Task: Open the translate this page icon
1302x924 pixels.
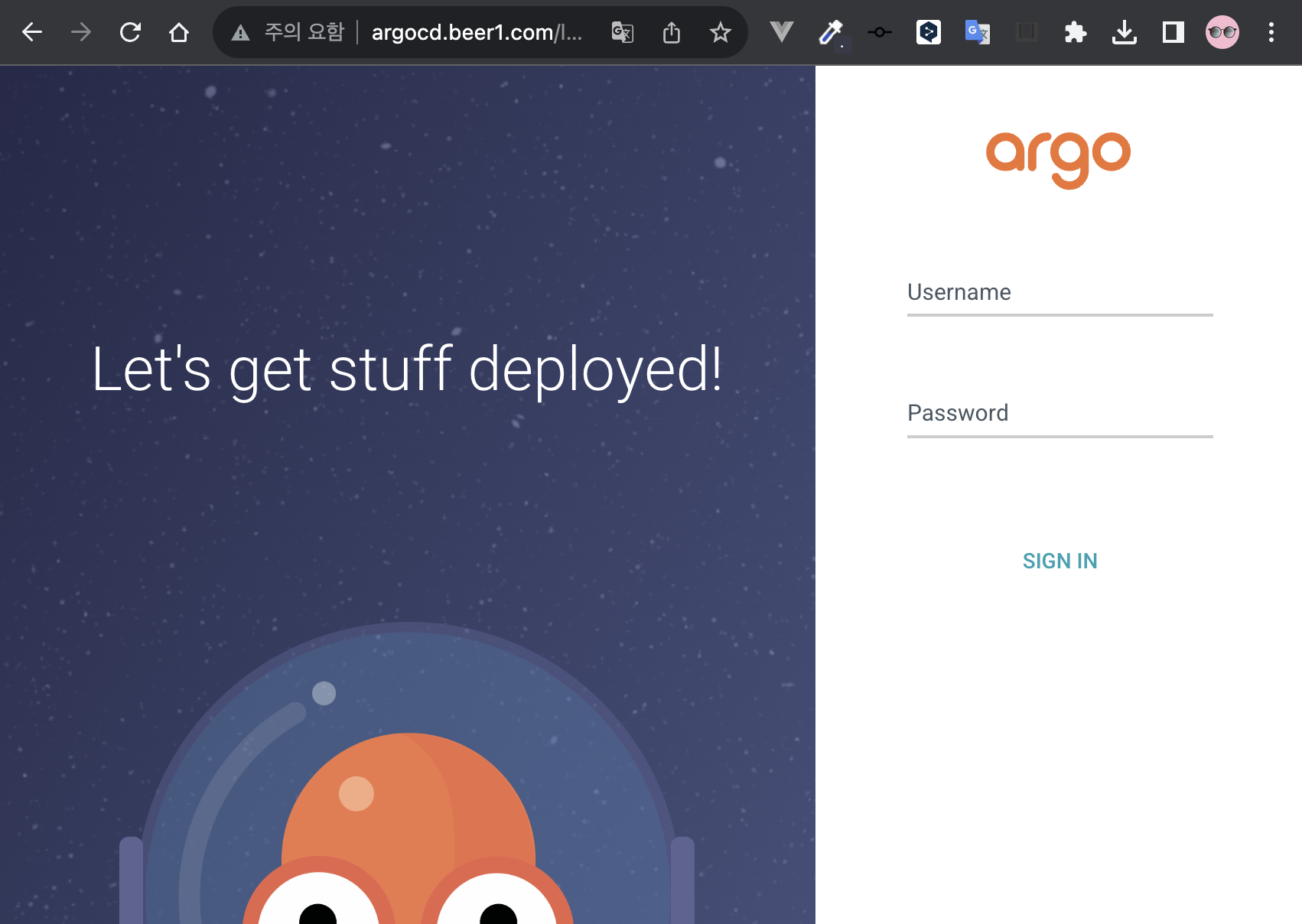Action: tap(623, 32)
